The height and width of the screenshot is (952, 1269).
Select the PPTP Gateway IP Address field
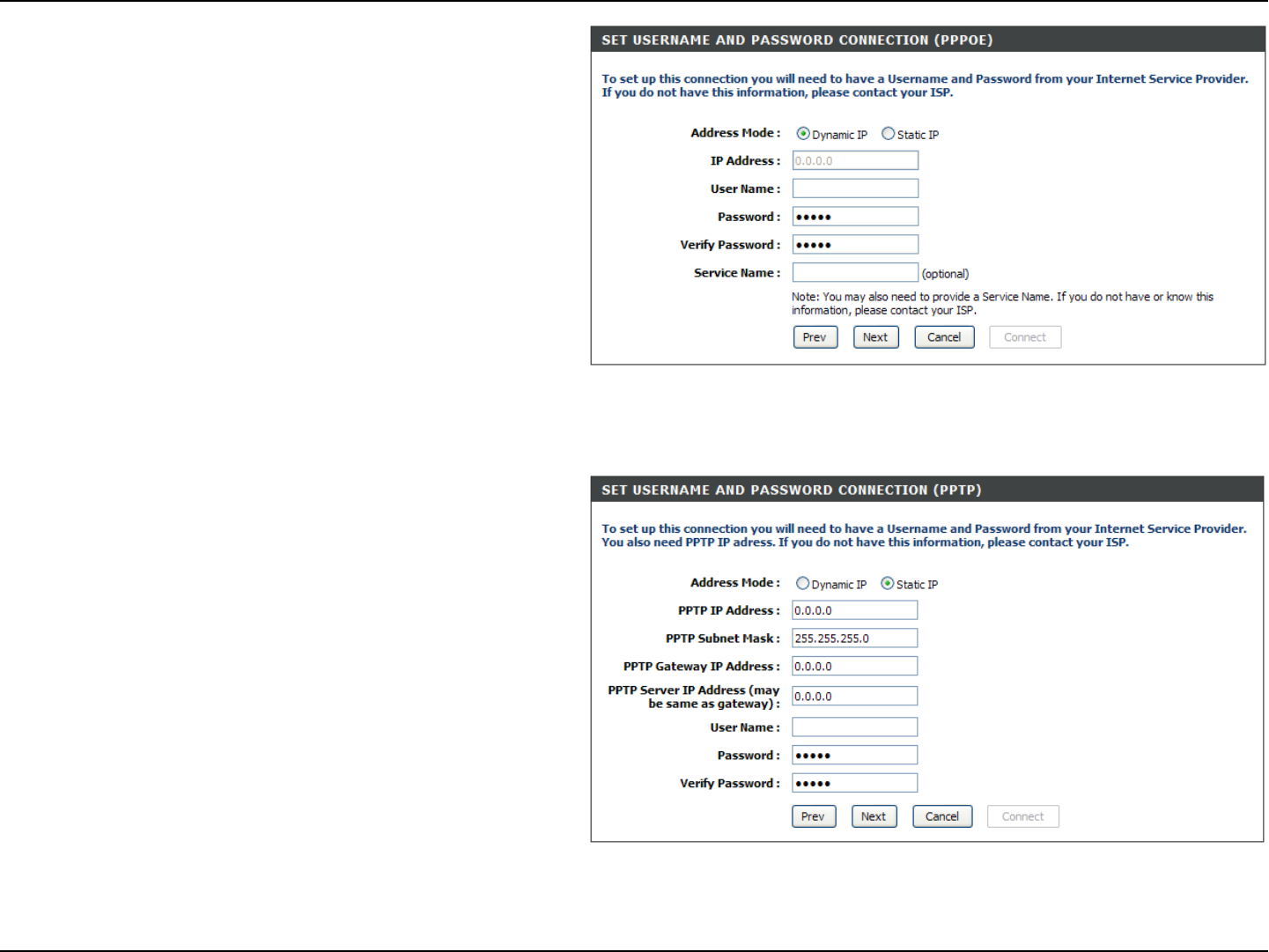click(x=854, y=667)
